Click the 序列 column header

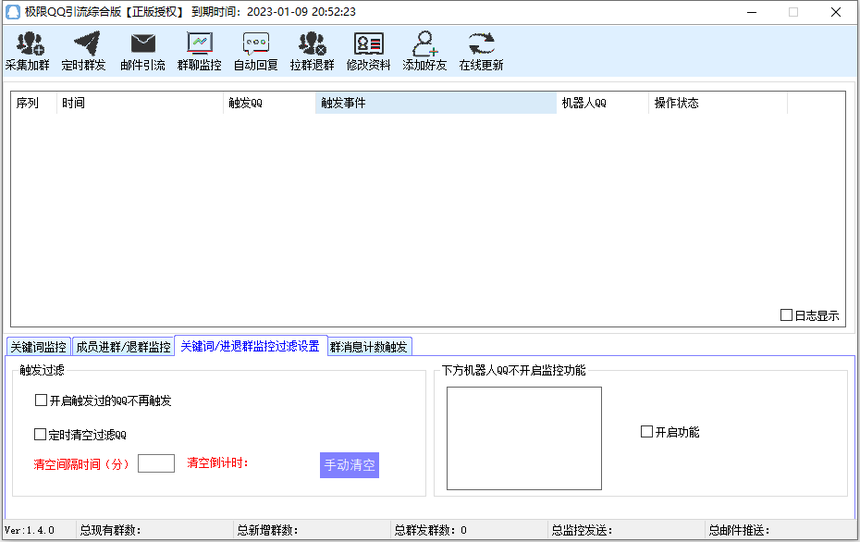point(33,103)
